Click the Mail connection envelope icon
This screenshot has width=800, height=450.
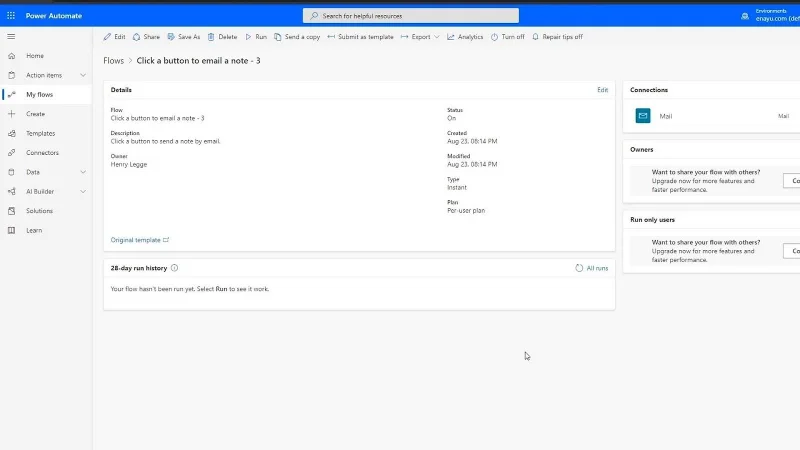tap(643, 116)
